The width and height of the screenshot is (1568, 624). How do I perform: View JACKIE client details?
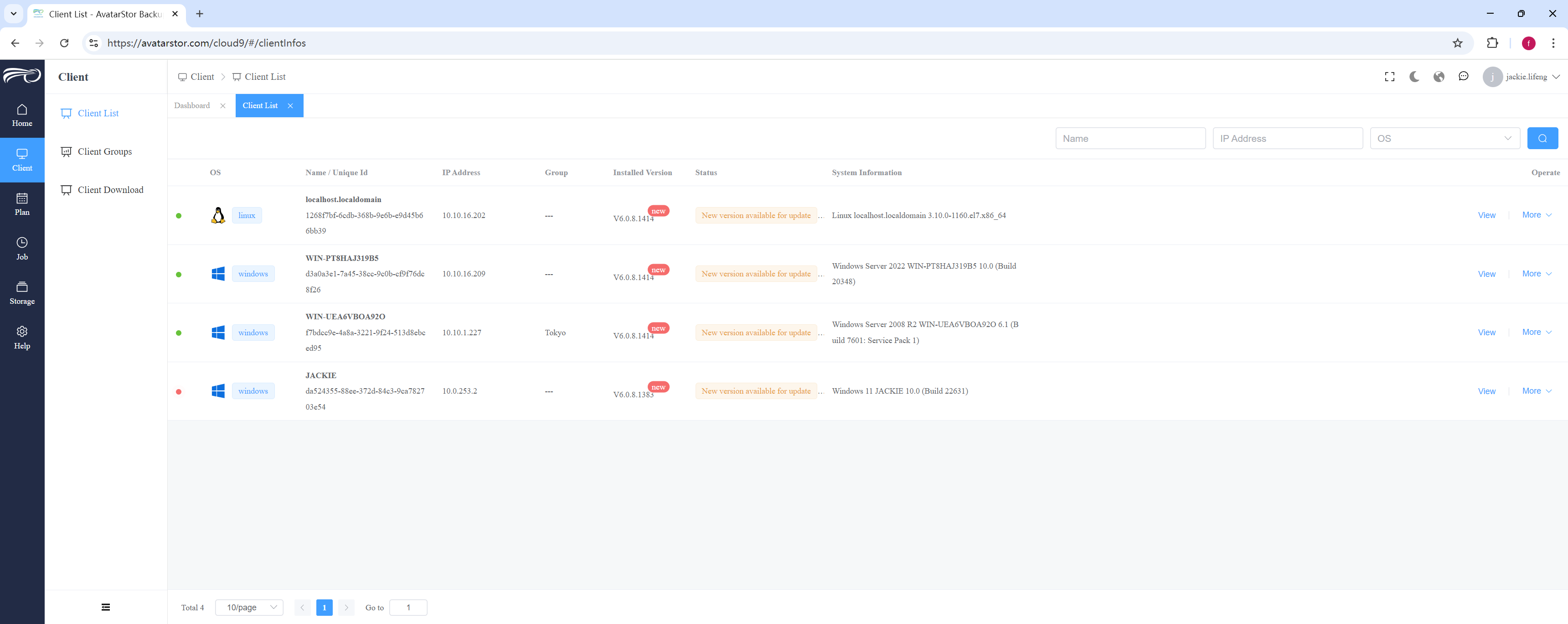tap(1486, 391)
